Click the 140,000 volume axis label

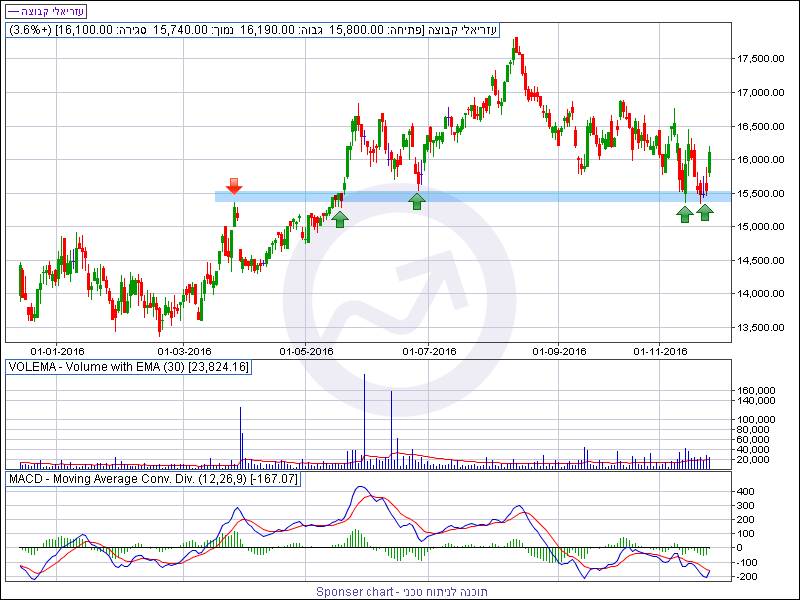pyautogui.click(x=756, y=401)
